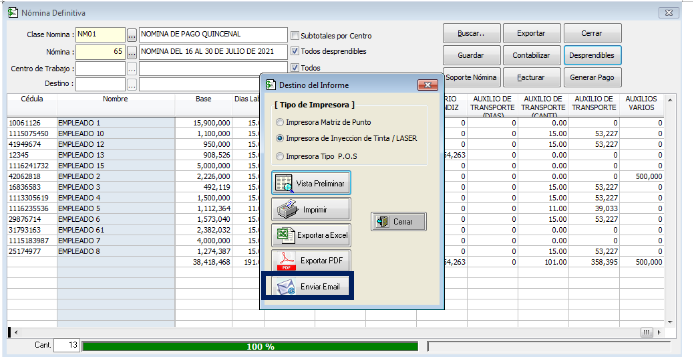Click the Buscar.. button
This screenshot has height=364, width=693.
(x=472, y=33)
